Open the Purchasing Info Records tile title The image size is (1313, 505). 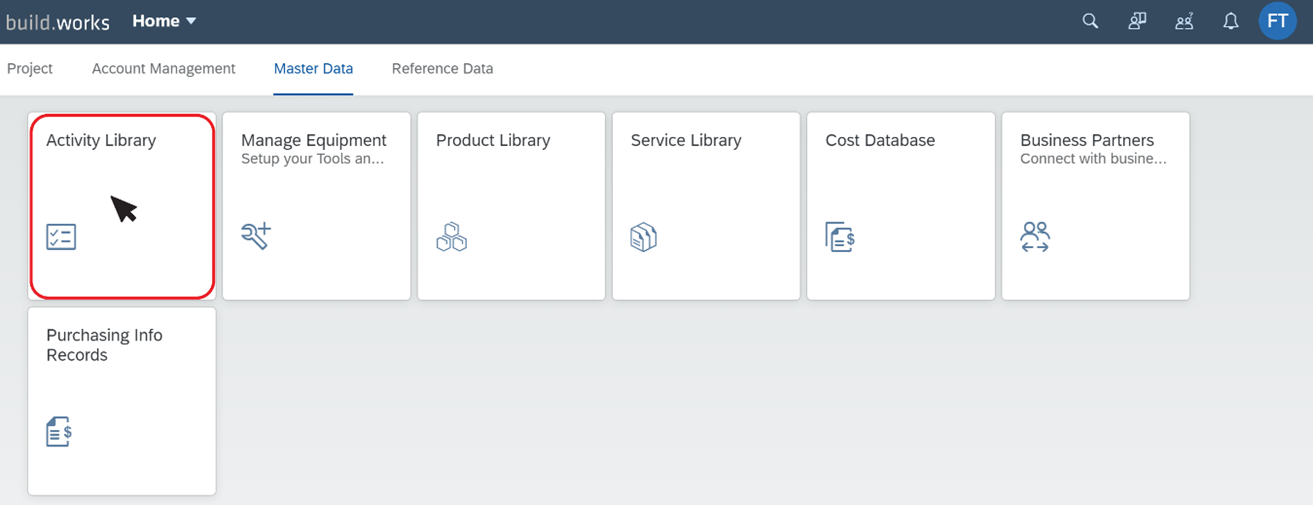[104, 345]
